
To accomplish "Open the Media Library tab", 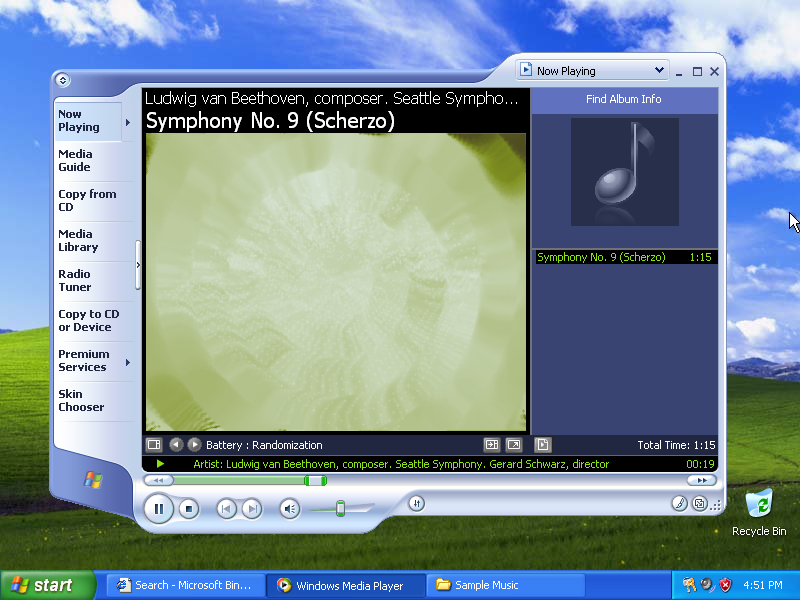I will tap(78, 241).
